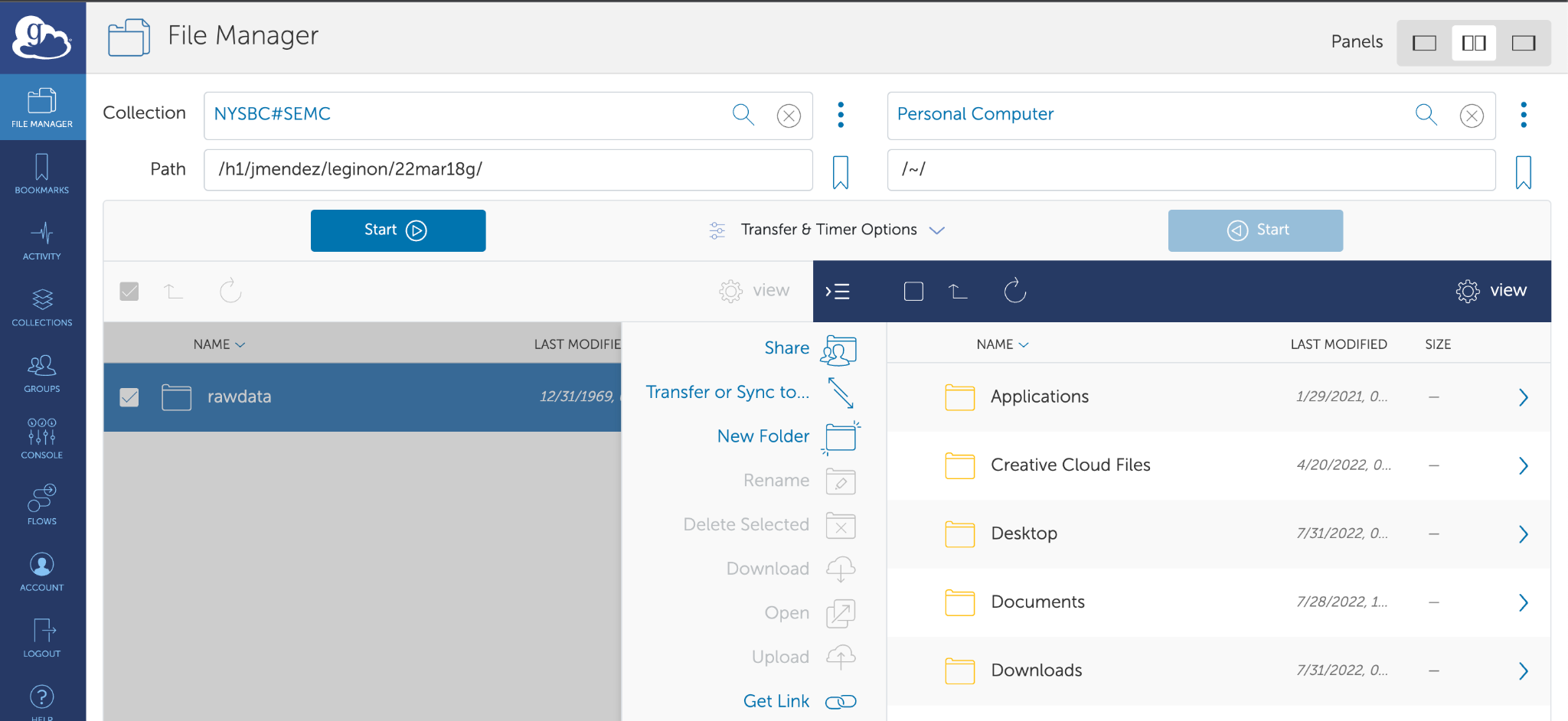
Task: Refresh the left panel listing
Action: click(x=230, y=291)
